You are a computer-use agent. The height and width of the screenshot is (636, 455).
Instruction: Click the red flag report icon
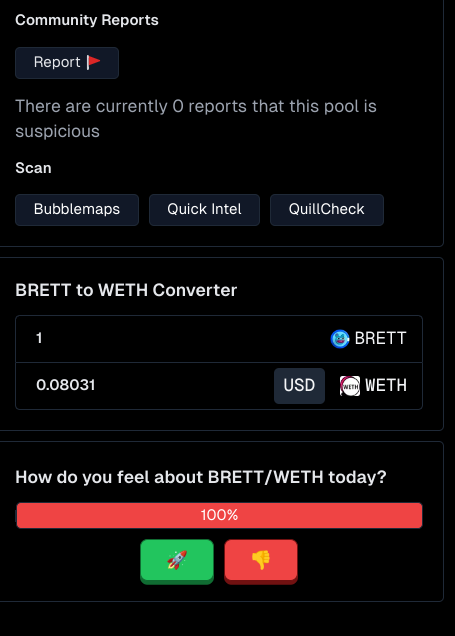tap(94, 62)
